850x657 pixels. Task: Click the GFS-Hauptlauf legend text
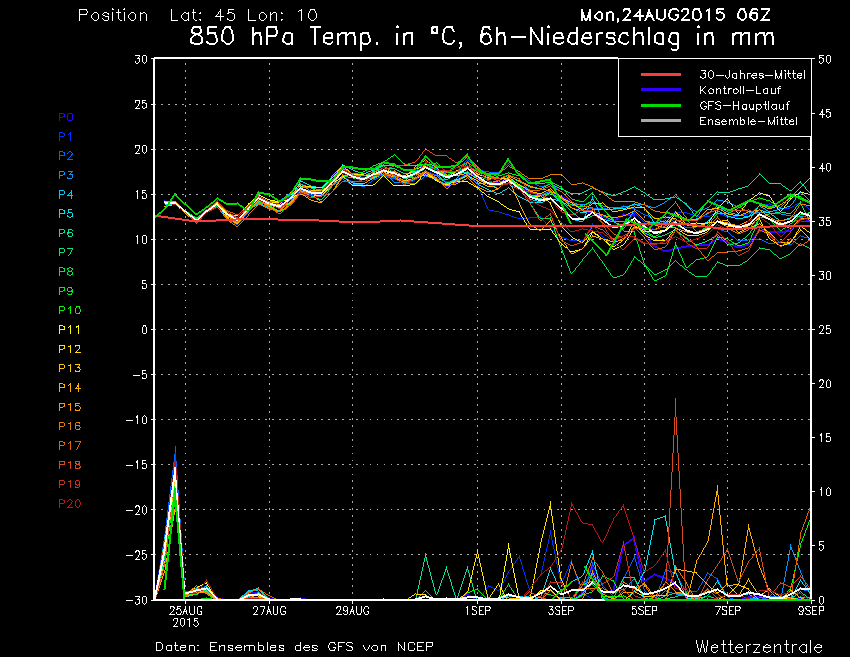coord(744,106)
